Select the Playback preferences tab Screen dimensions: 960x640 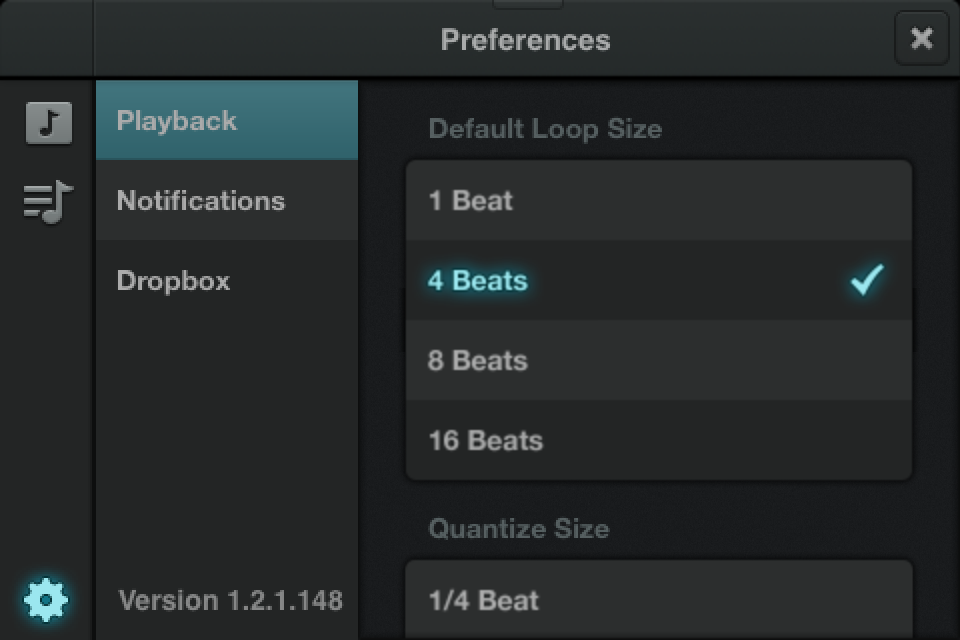[227, 121]
